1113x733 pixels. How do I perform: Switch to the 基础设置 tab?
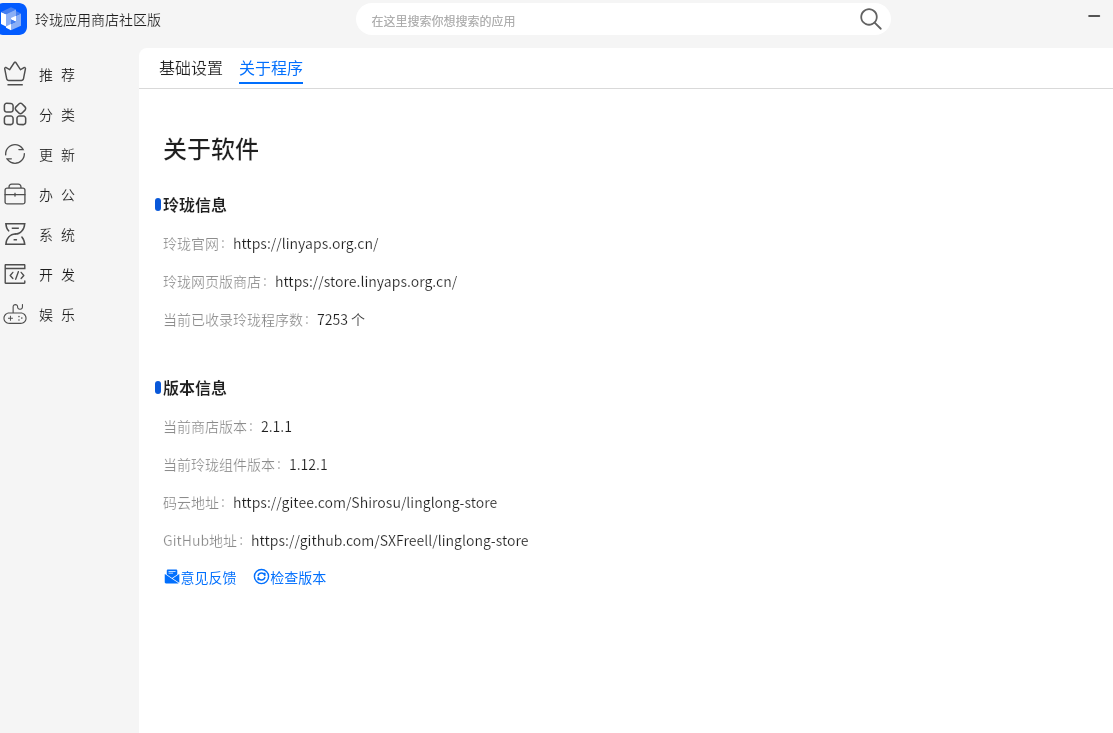tap(190, 69)
